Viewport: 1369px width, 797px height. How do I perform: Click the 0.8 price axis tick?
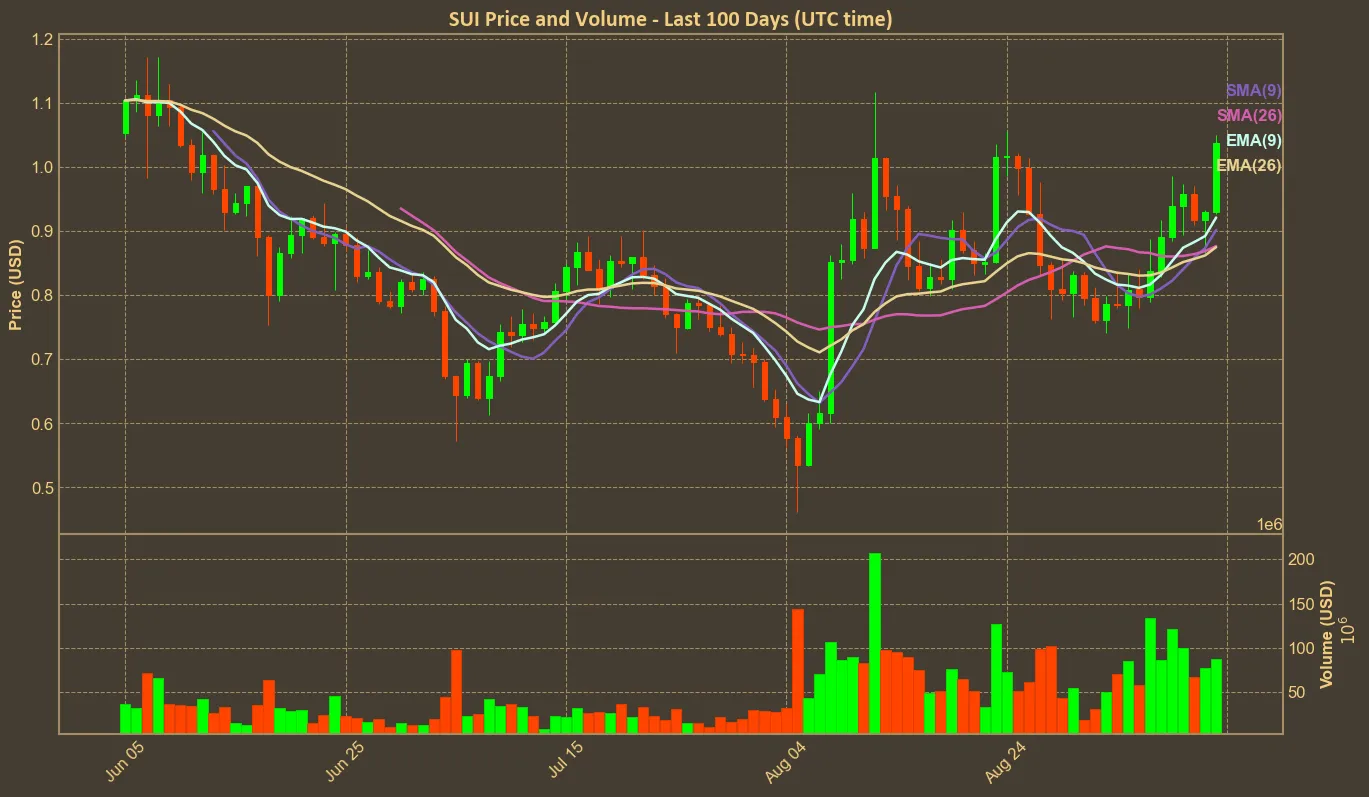[x=41, y=296]
